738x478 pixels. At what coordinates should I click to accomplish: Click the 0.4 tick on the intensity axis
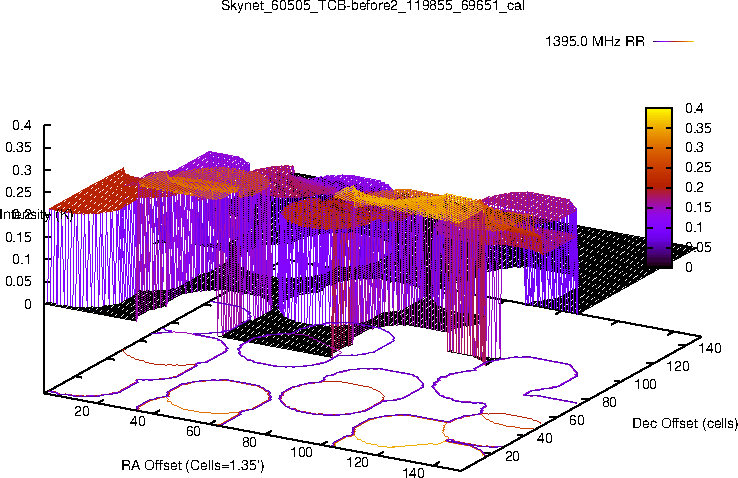tap(22, 125)
